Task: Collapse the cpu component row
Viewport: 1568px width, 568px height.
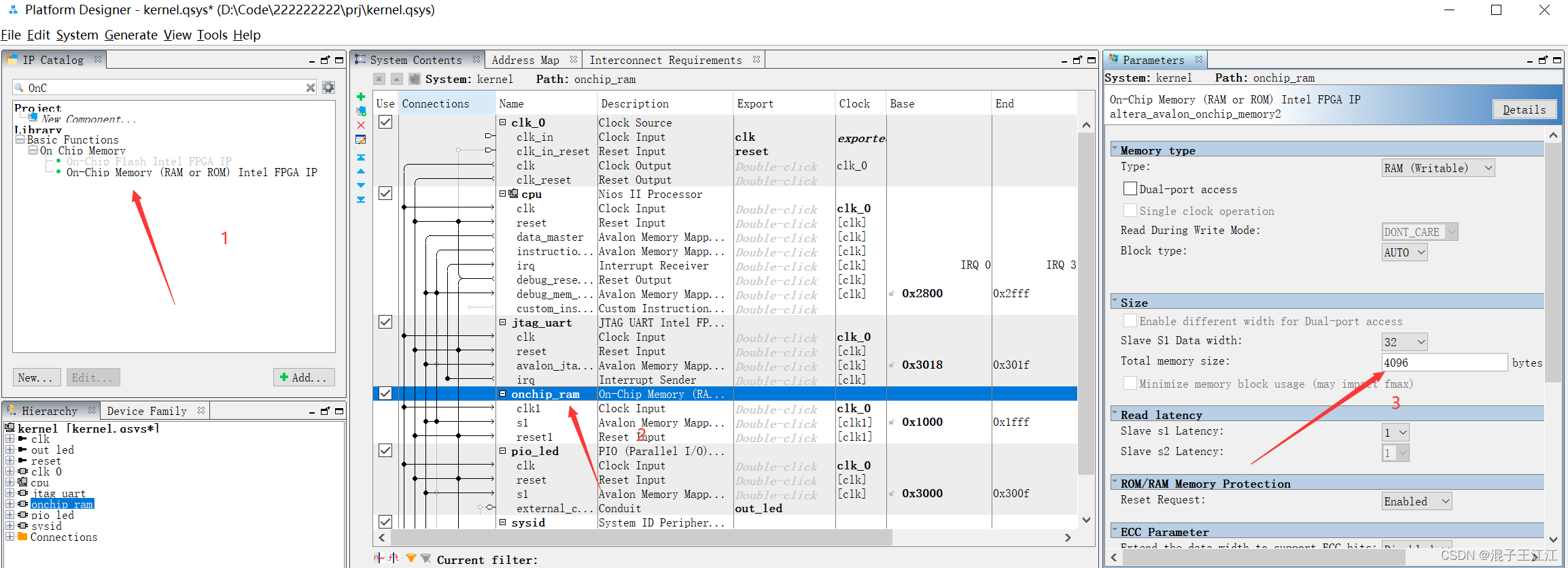Action: pyautogui.click(x=503, y=194)
